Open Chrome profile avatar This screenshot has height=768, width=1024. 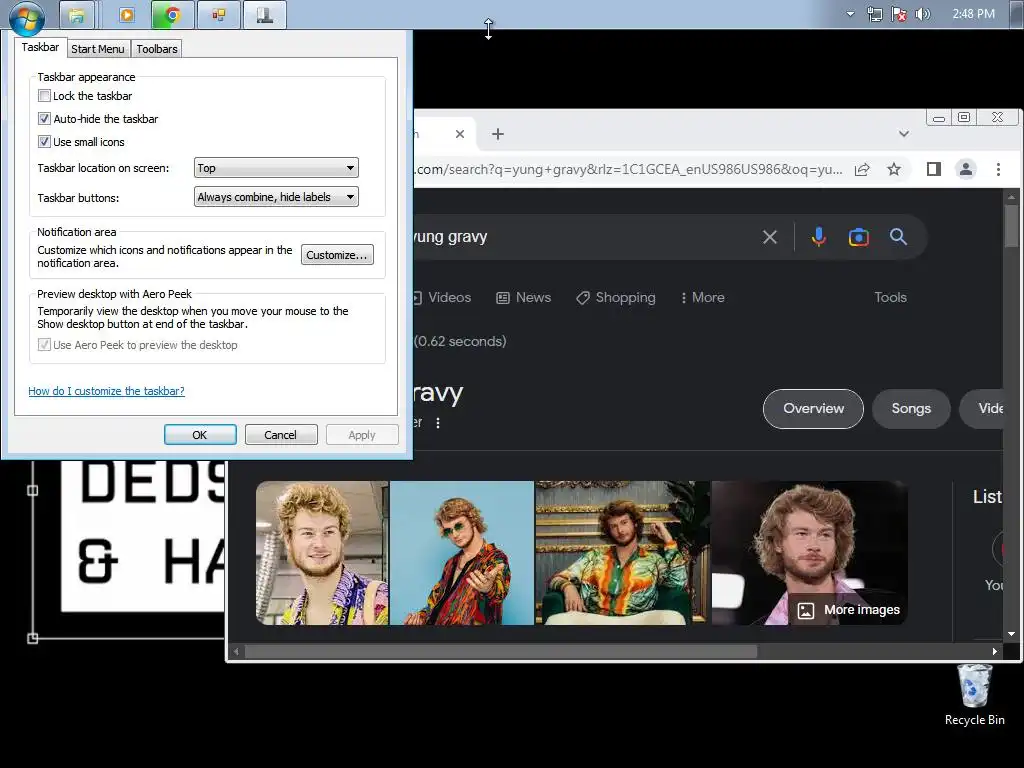966,170
